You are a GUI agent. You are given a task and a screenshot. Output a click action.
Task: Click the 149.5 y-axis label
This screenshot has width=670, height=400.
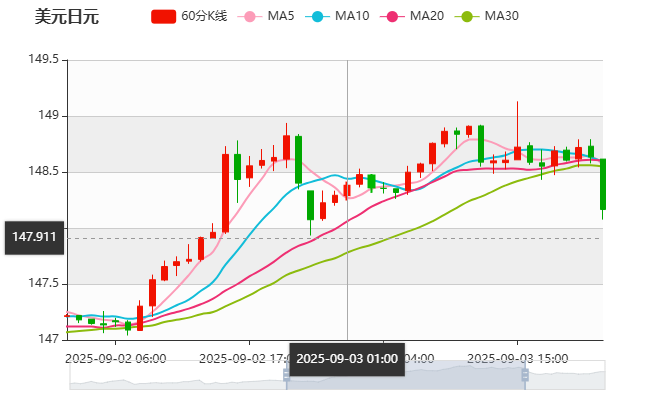pyautogui.click(x=43, y=59)
